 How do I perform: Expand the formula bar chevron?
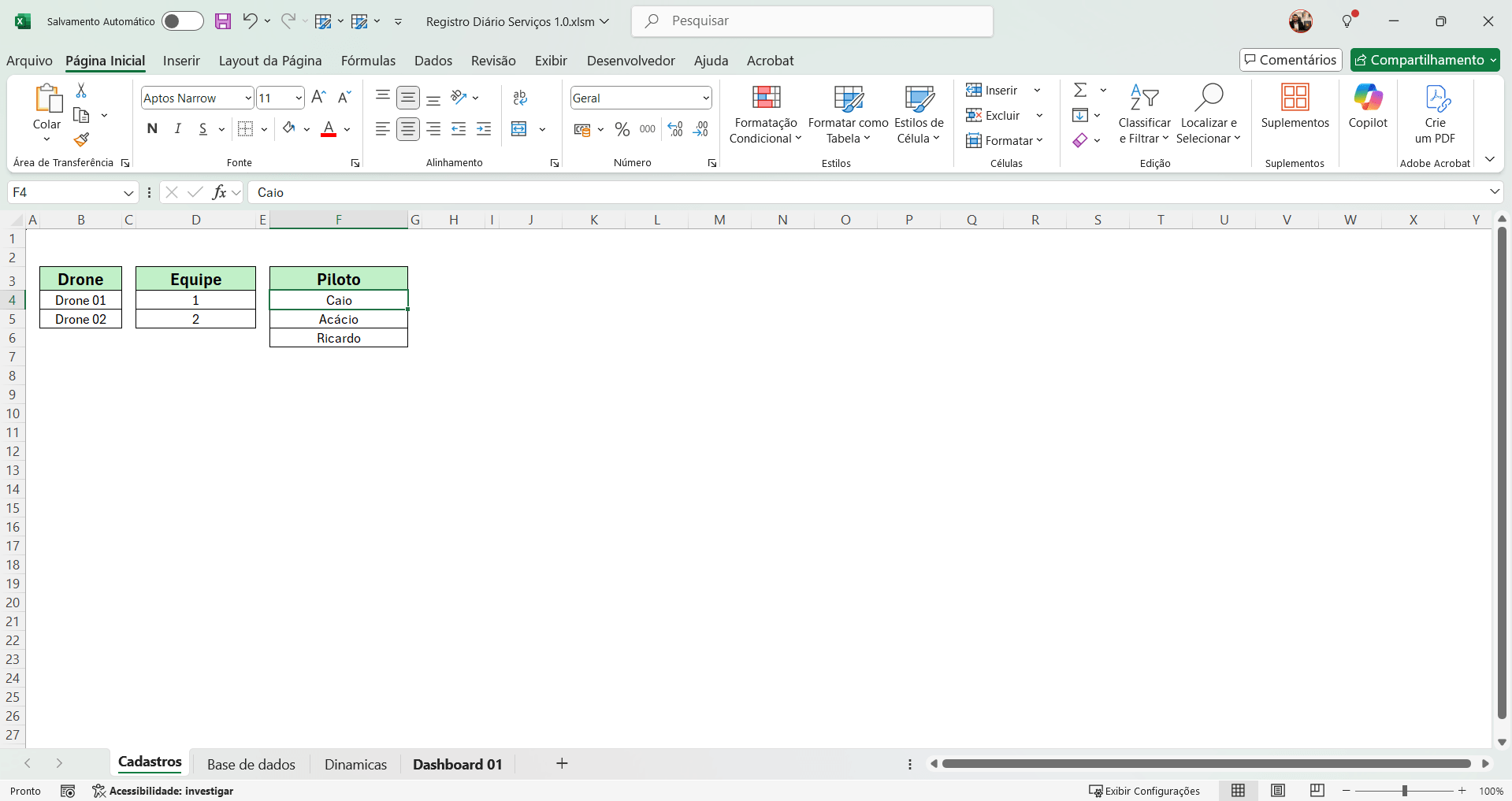tap(1494, 191)
